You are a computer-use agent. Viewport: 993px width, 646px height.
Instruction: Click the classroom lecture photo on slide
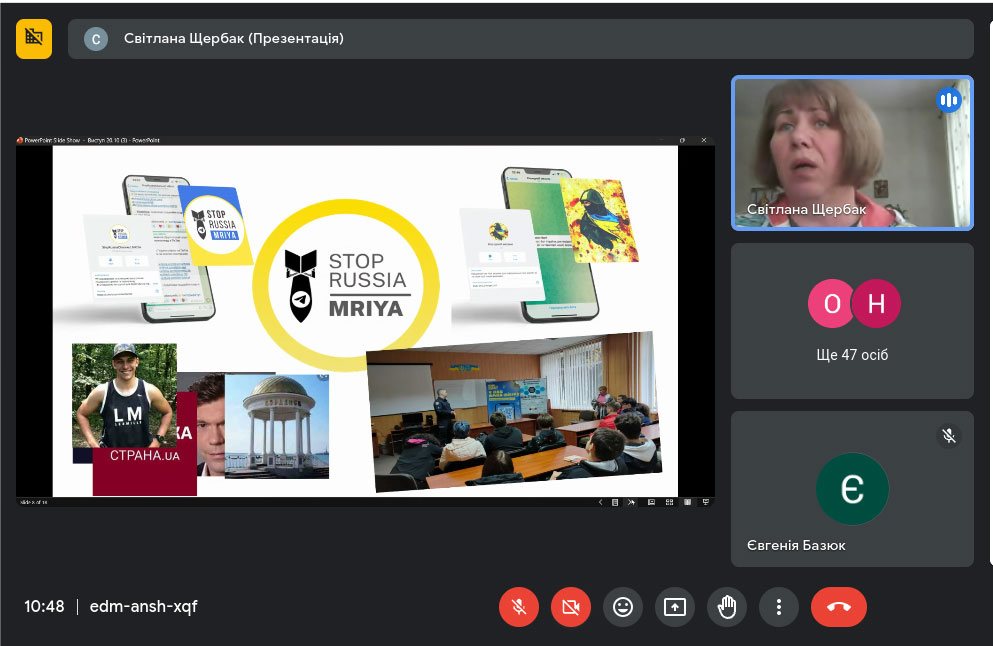point(514,412)
